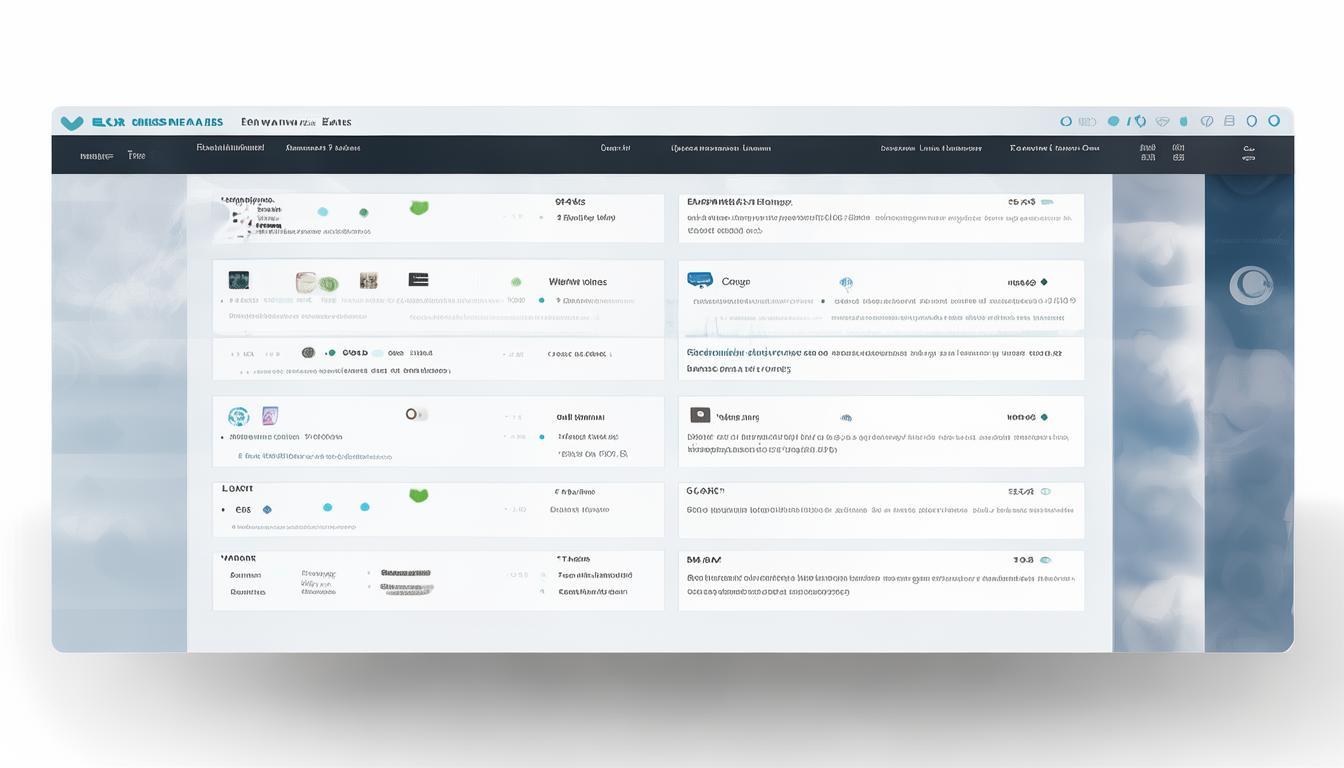Expand the diamond marker in the camera card
1344x768 pixels.
pos(1044,417)
